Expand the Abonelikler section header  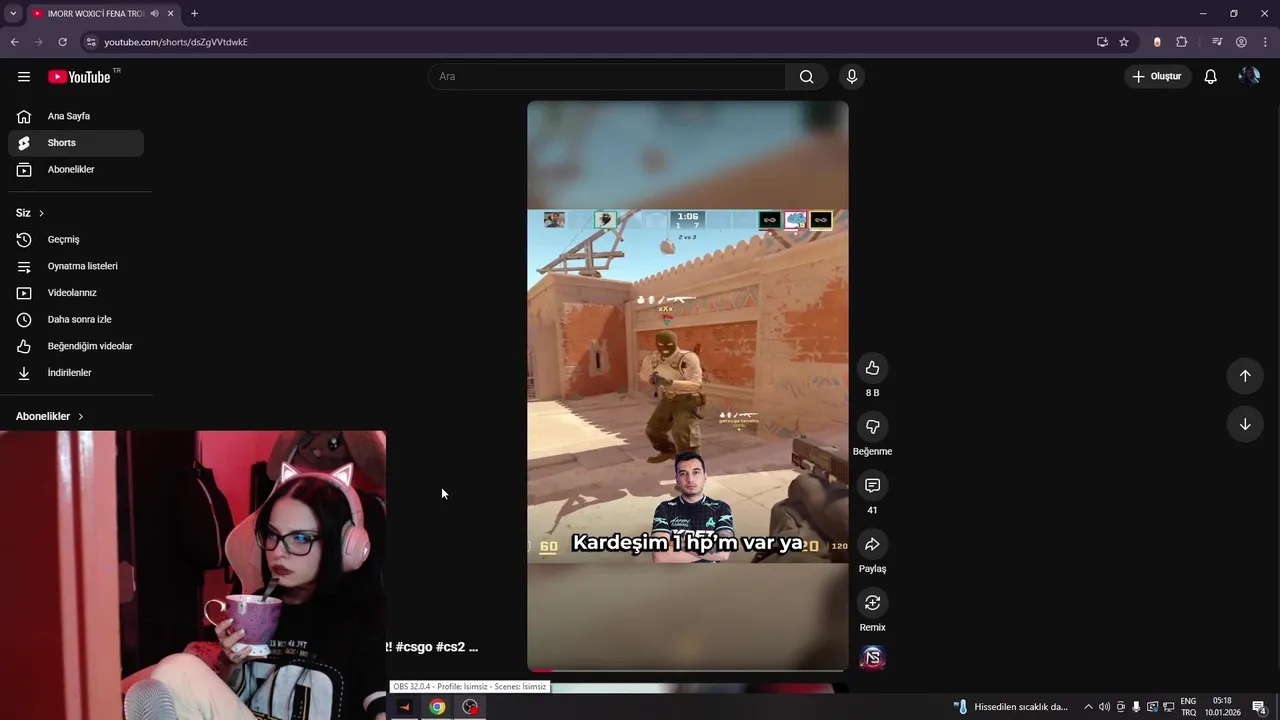[x=50, y=416]
